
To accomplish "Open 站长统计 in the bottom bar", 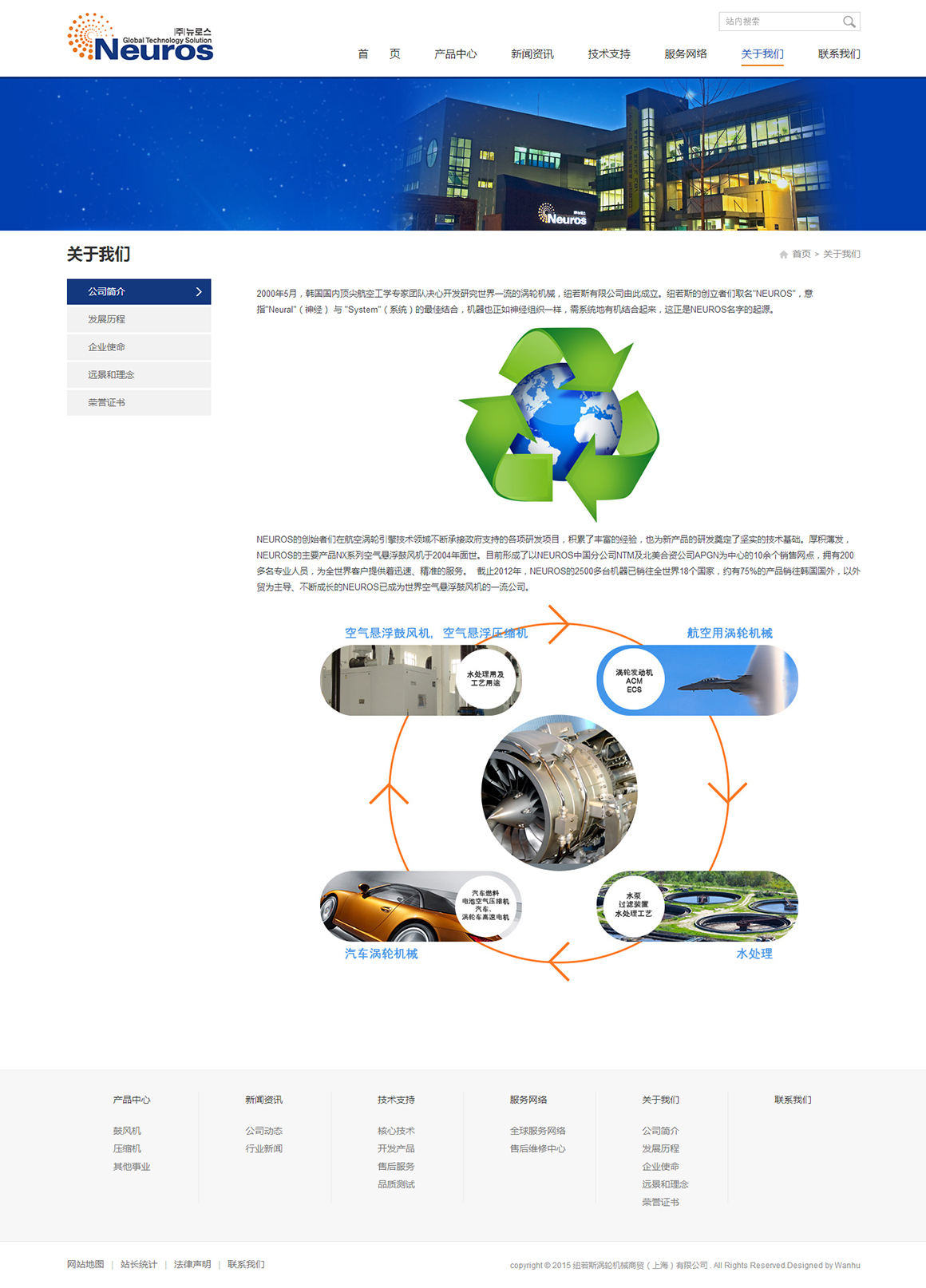I will tap(139, 1264).
